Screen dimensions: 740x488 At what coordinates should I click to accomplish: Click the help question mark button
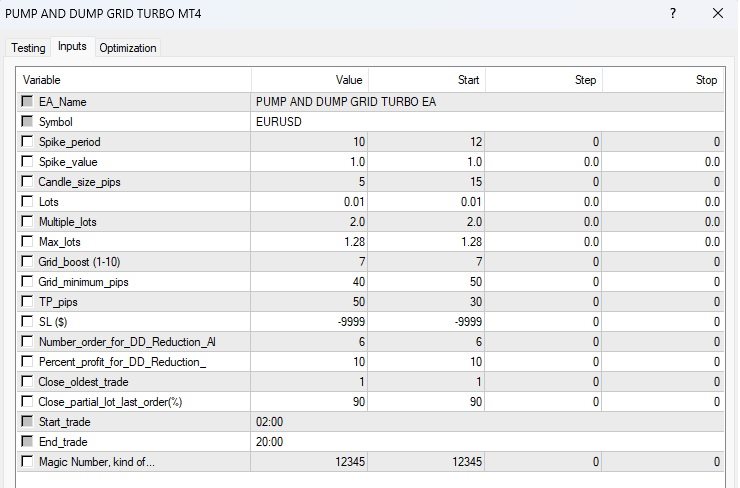click(673, 13)
